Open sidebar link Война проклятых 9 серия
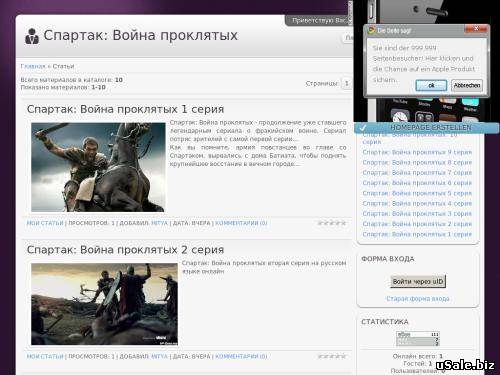The image size is (500, 375). [417, 152]
